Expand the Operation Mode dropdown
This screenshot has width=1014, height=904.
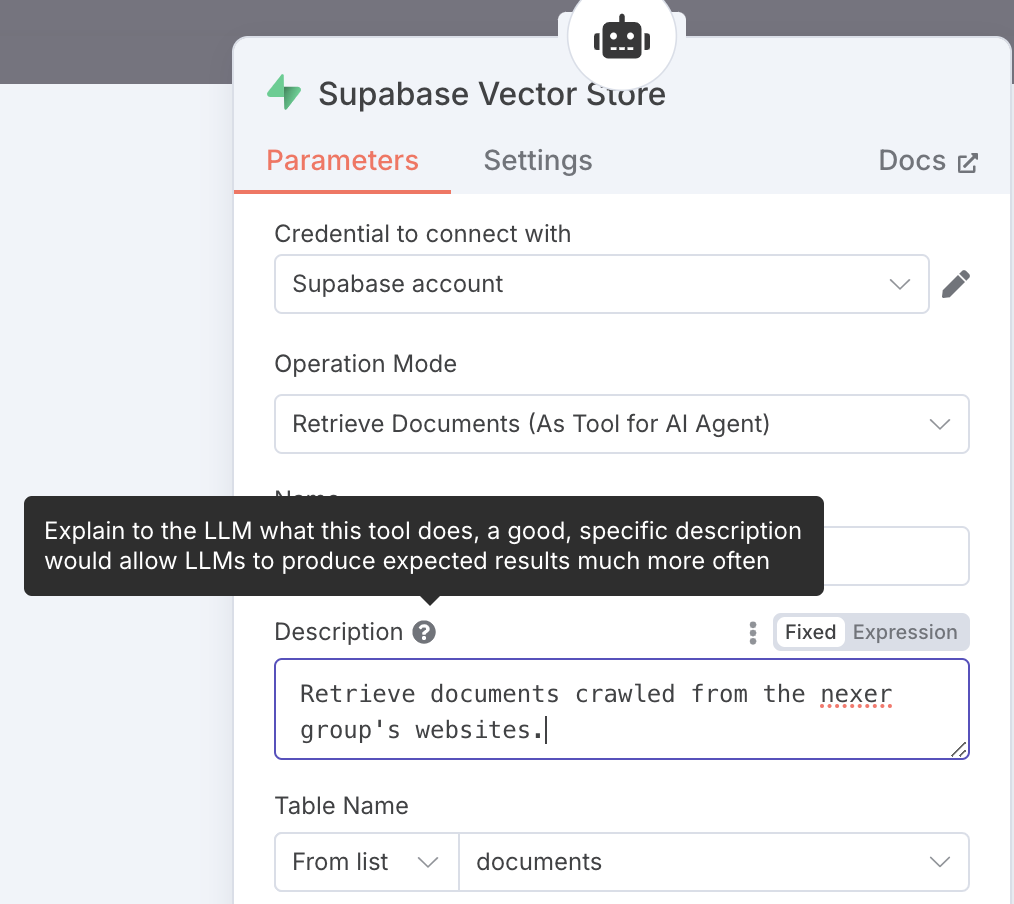[621, 424]
